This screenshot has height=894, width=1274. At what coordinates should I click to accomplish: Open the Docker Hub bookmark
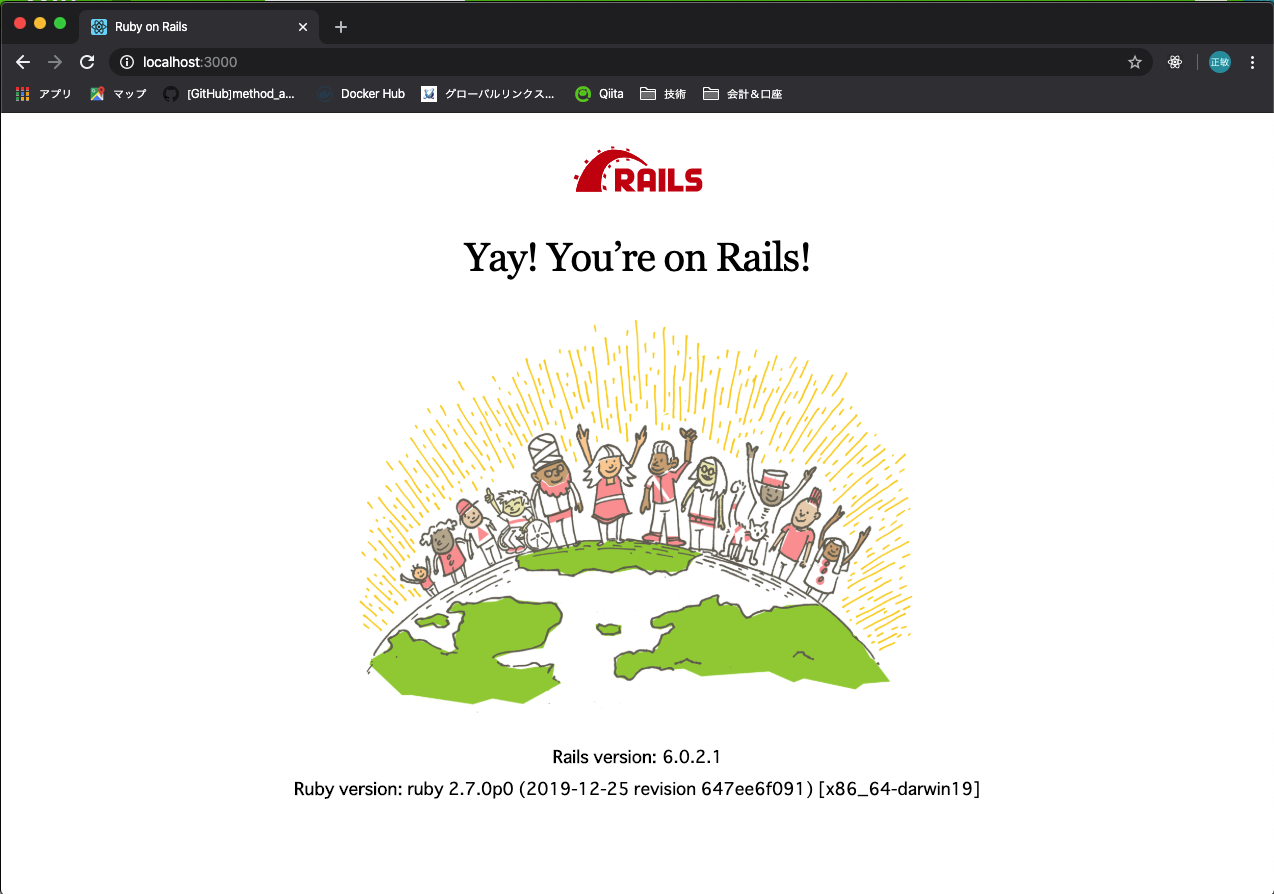[x=361, y=94]
